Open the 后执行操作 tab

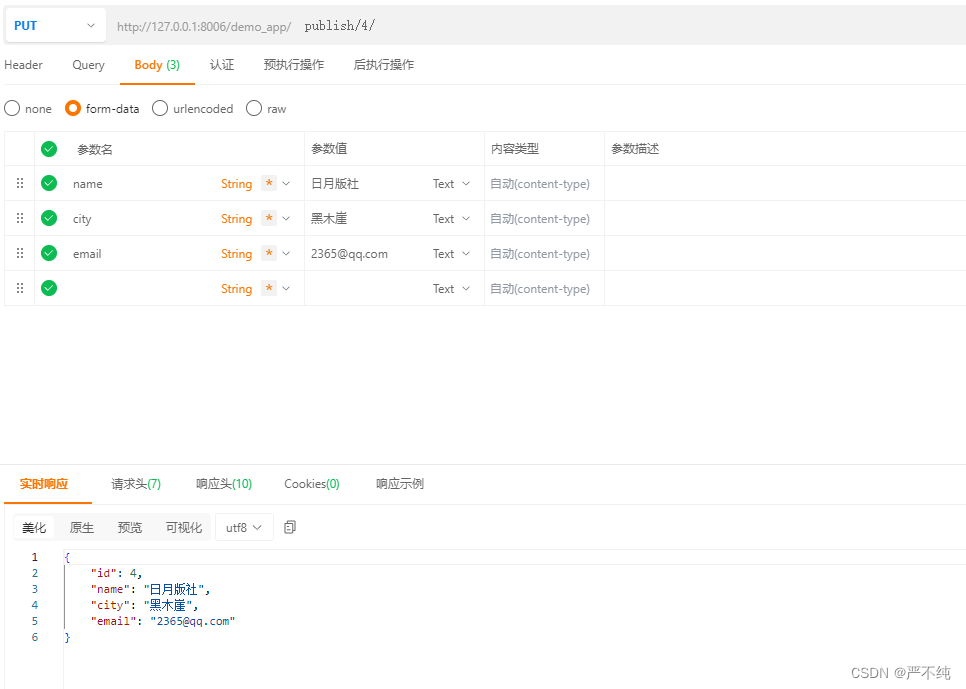384,65
